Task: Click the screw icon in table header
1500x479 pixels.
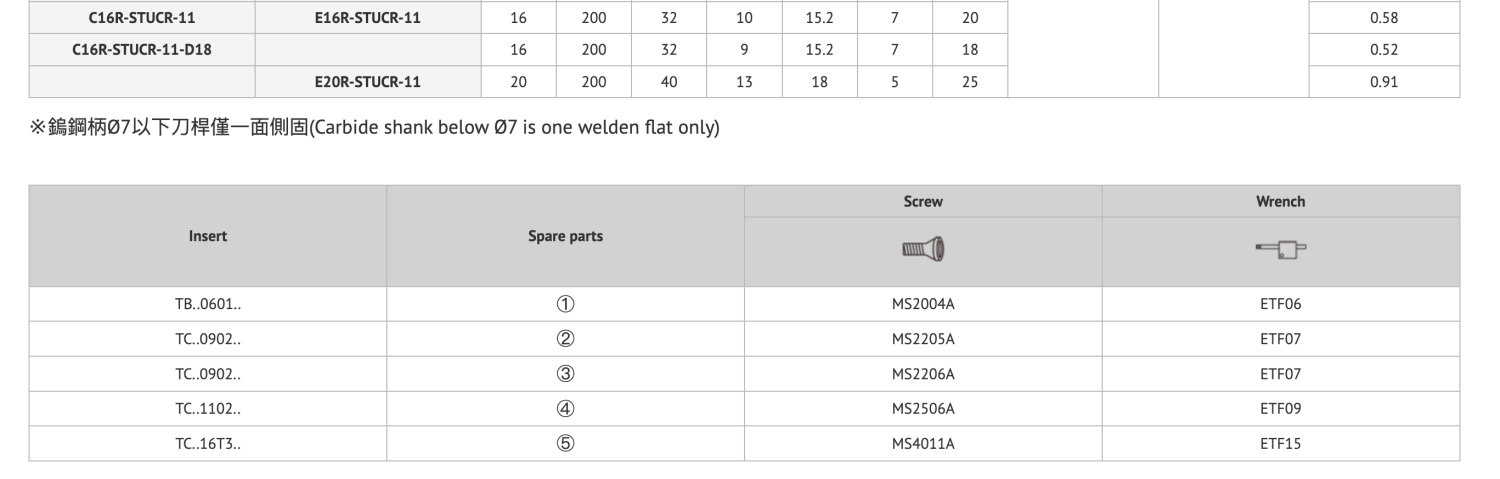Action: pyautogui.click(x=923, y=247)
